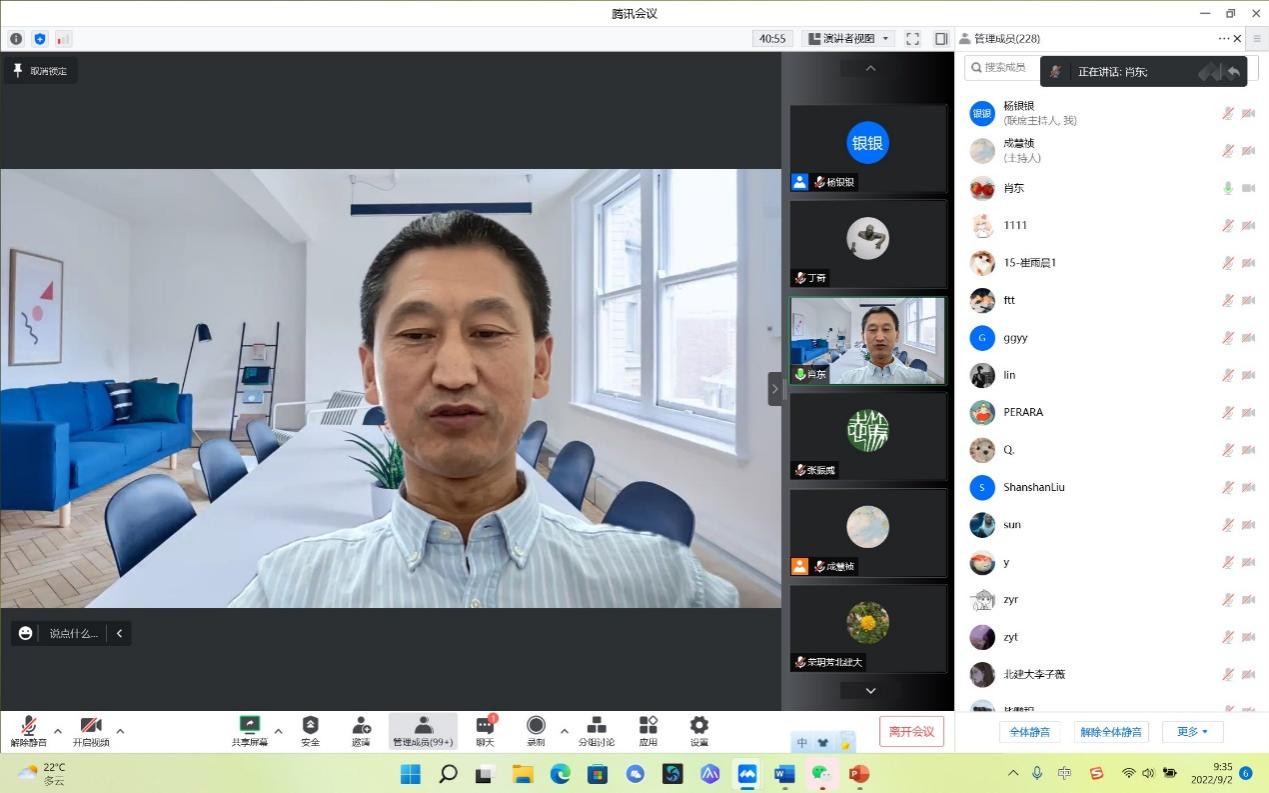Toggle 肖东's microphone in member list

click(1227, 188)
